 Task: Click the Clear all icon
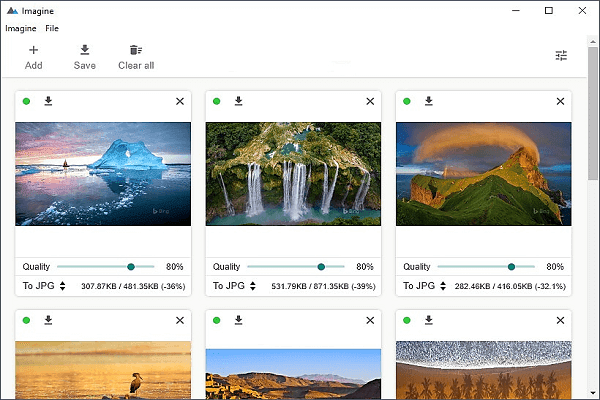tap(136, 50)
